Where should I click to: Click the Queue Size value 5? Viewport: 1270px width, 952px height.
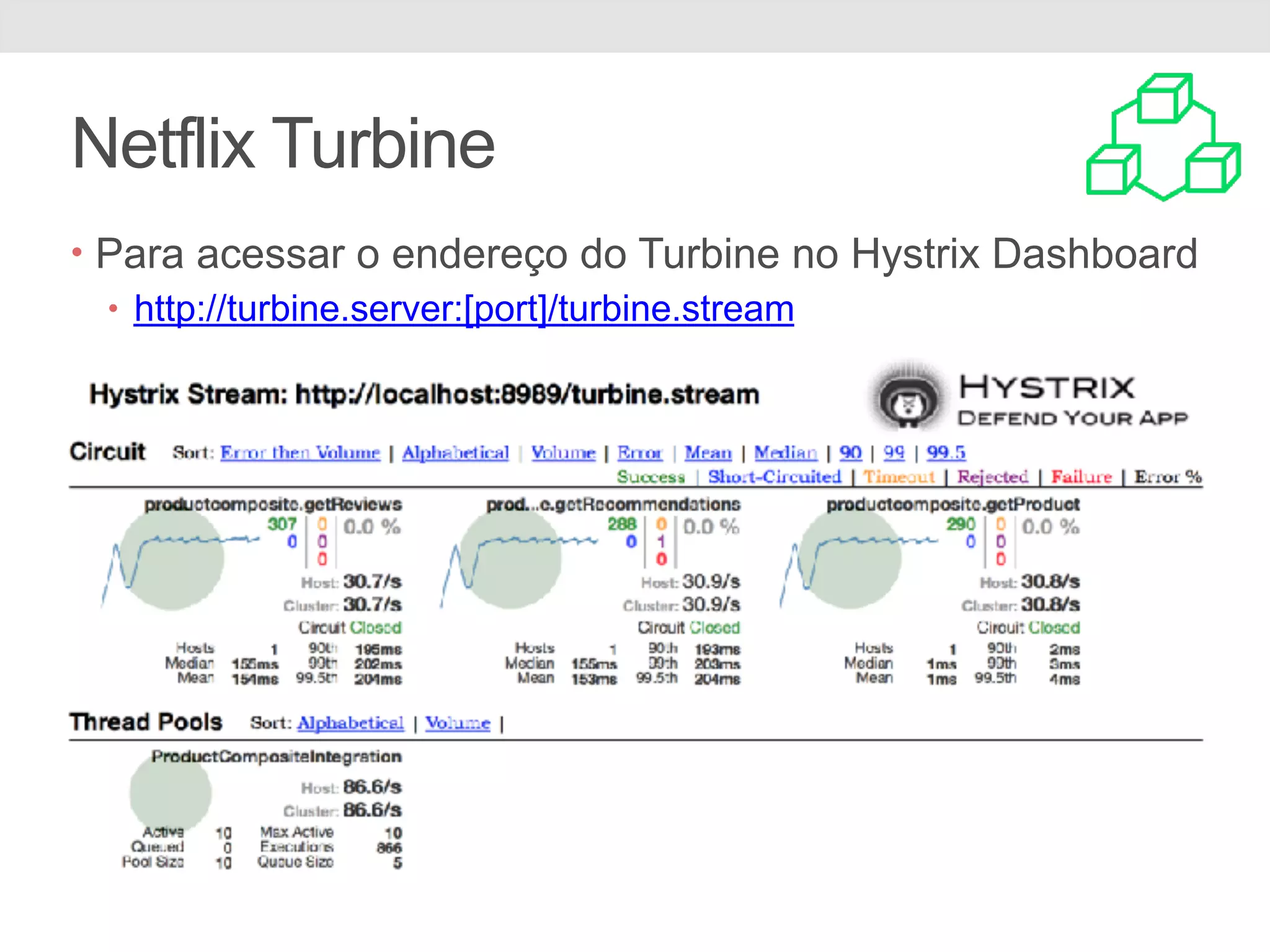397,863
